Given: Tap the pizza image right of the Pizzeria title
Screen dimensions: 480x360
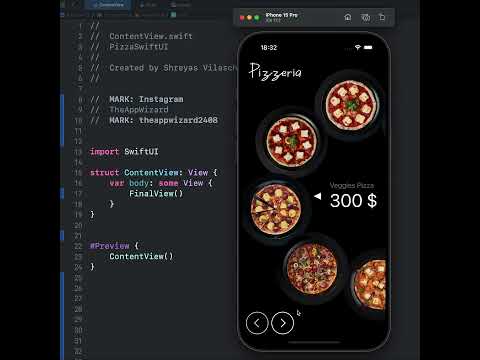Looking at the screenshot, I should pyautogui.click(x=351, y=105).
